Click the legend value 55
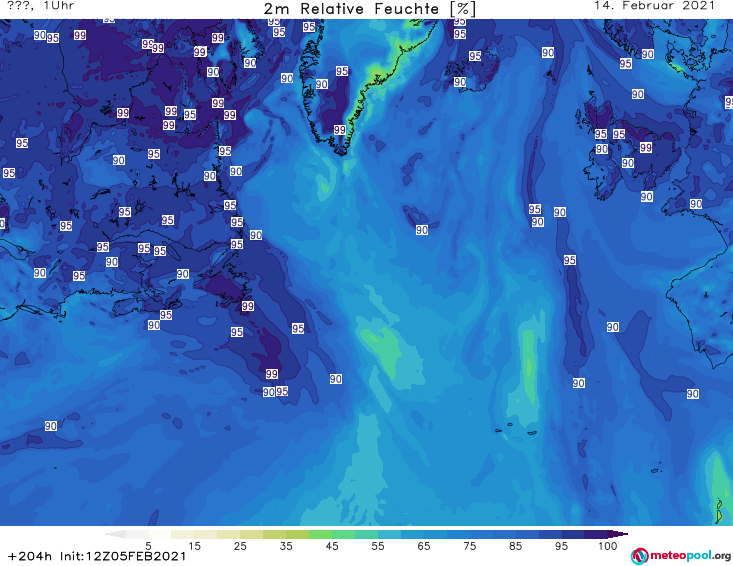This screenshot has height=566, width=733. coord(378,546)
